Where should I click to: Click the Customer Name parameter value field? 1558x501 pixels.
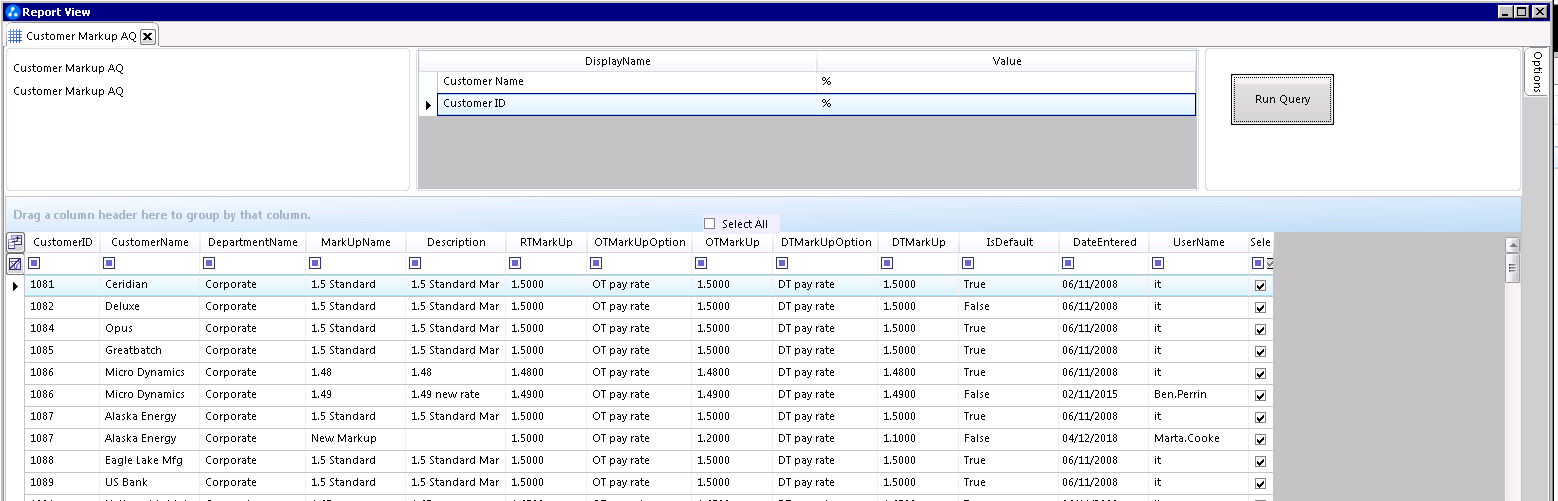(x=1006, y=82)
